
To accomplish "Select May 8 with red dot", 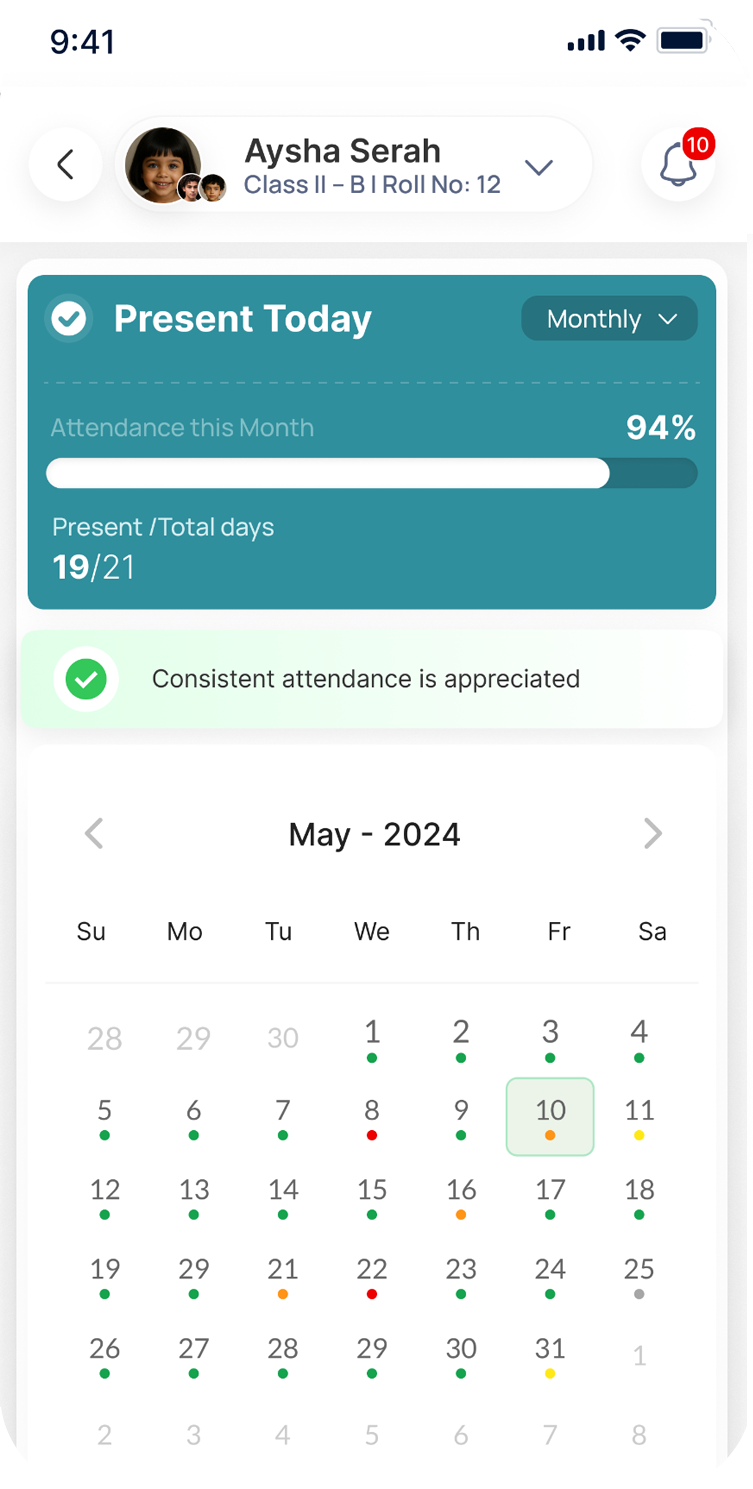I will click(372, 1116).
